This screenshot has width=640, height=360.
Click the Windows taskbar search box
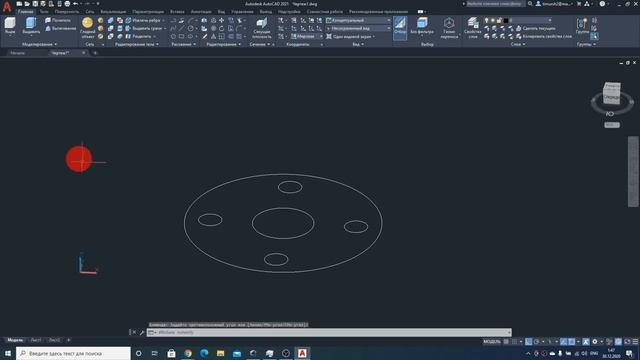(x=73, y=353)
